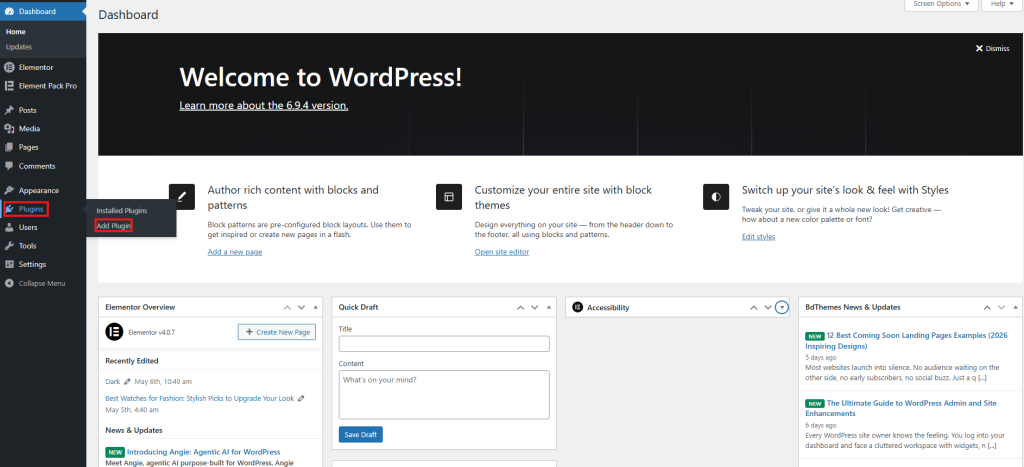
Task: Toggle Elementor Overview panel collapse triangle
Action: tap(315, 307)
